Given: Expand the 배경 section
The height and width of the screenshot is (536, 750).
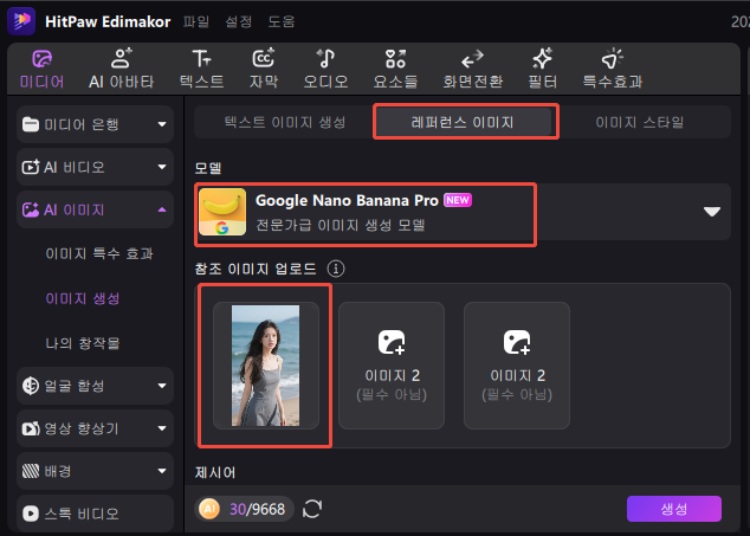Looking at the screenshot, I should [95, 471].
